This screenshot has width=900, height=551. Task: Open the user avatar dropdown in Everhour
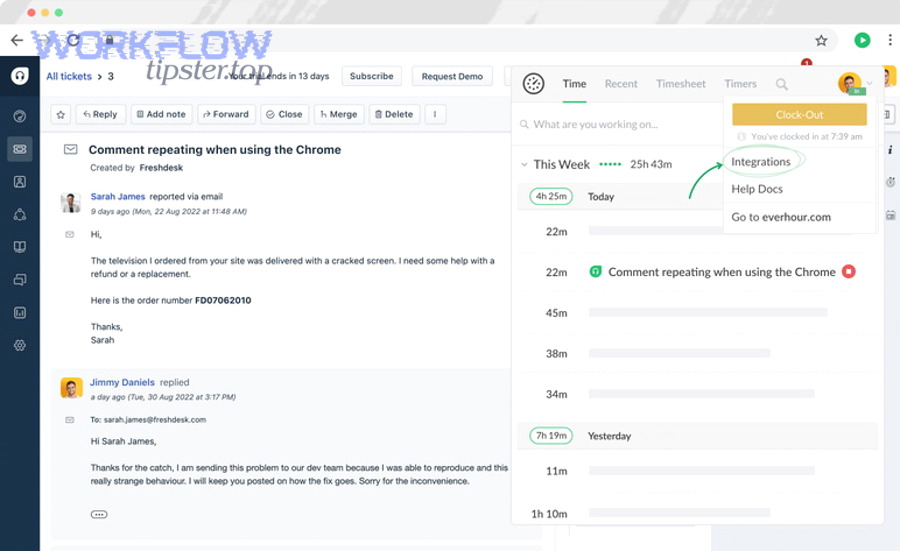(852, 84)
